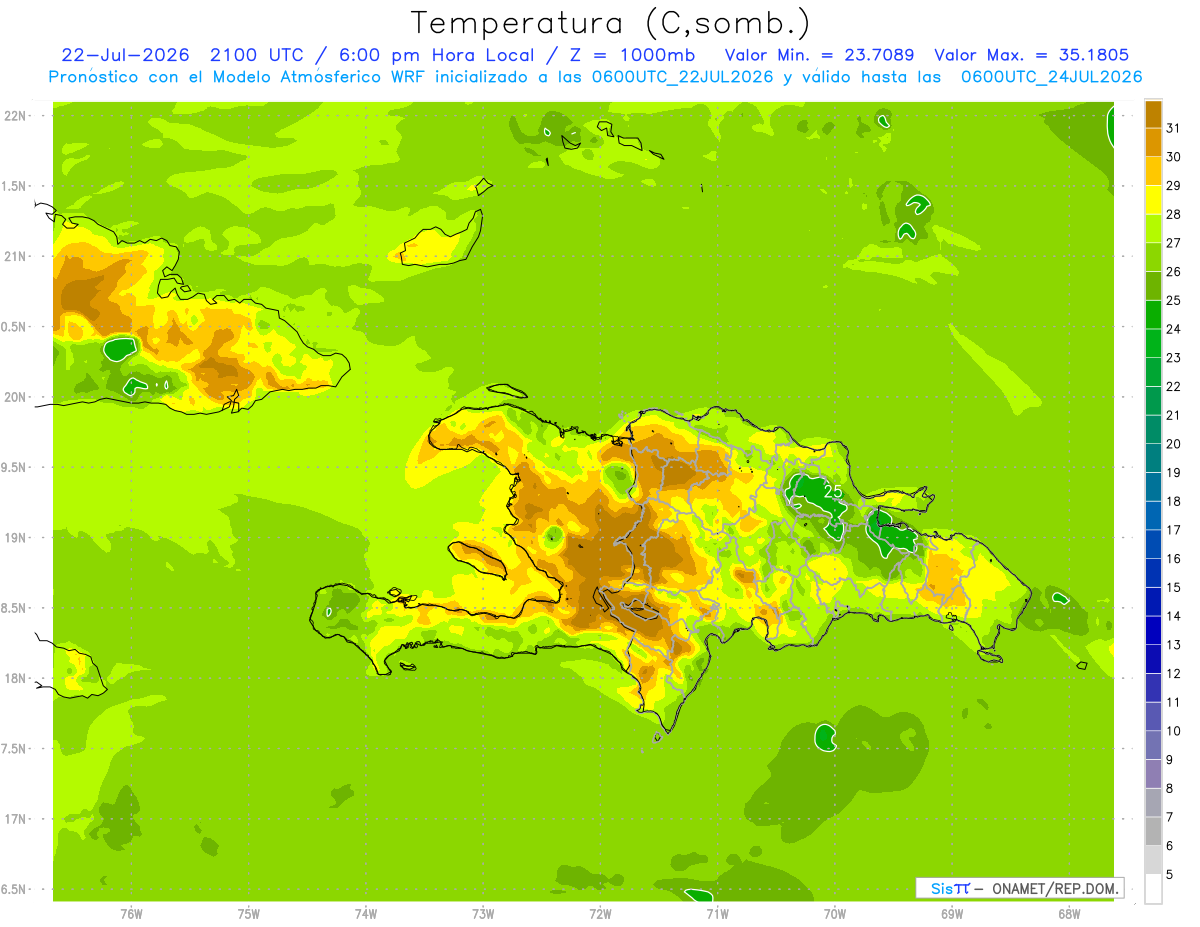Click the "6:00 pm Hora Local" text
Viewport: 1200px width, 927px height.
pyautogui.click(x=436, y=55)
